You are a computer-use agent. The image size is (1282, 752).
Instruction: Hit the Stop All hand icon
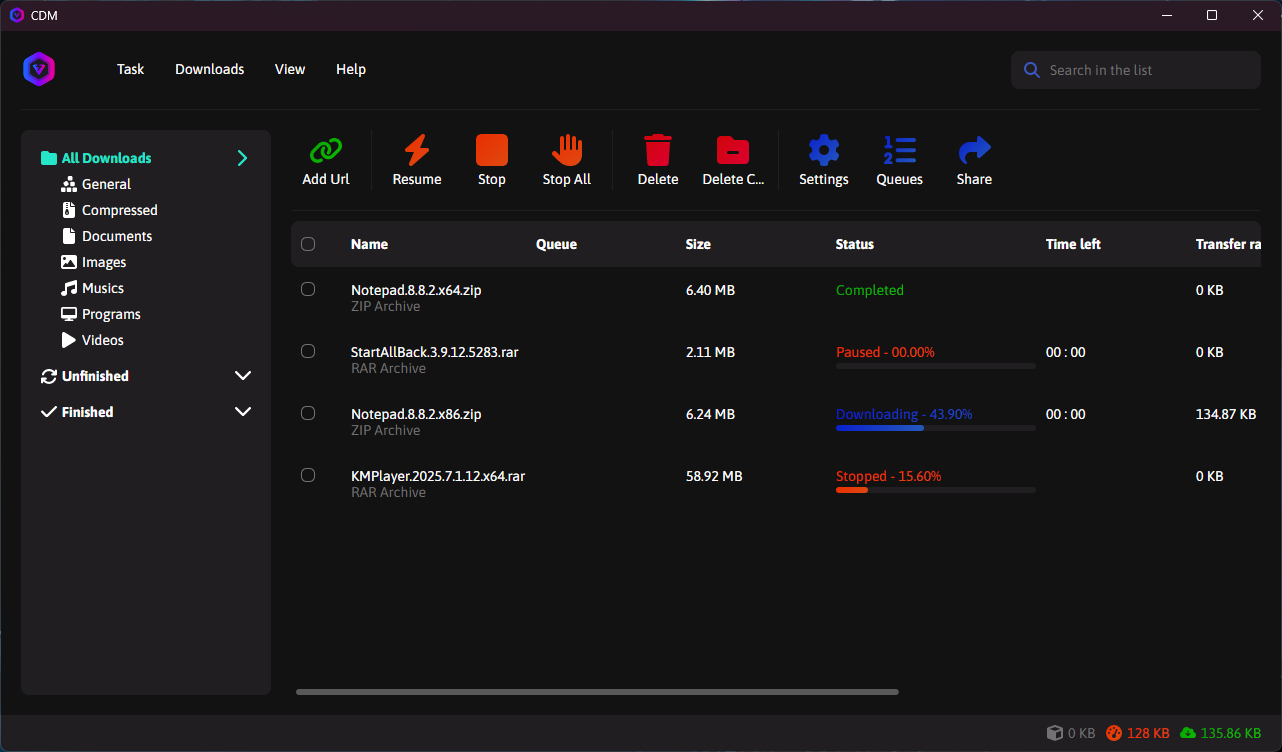coord(567,151)
